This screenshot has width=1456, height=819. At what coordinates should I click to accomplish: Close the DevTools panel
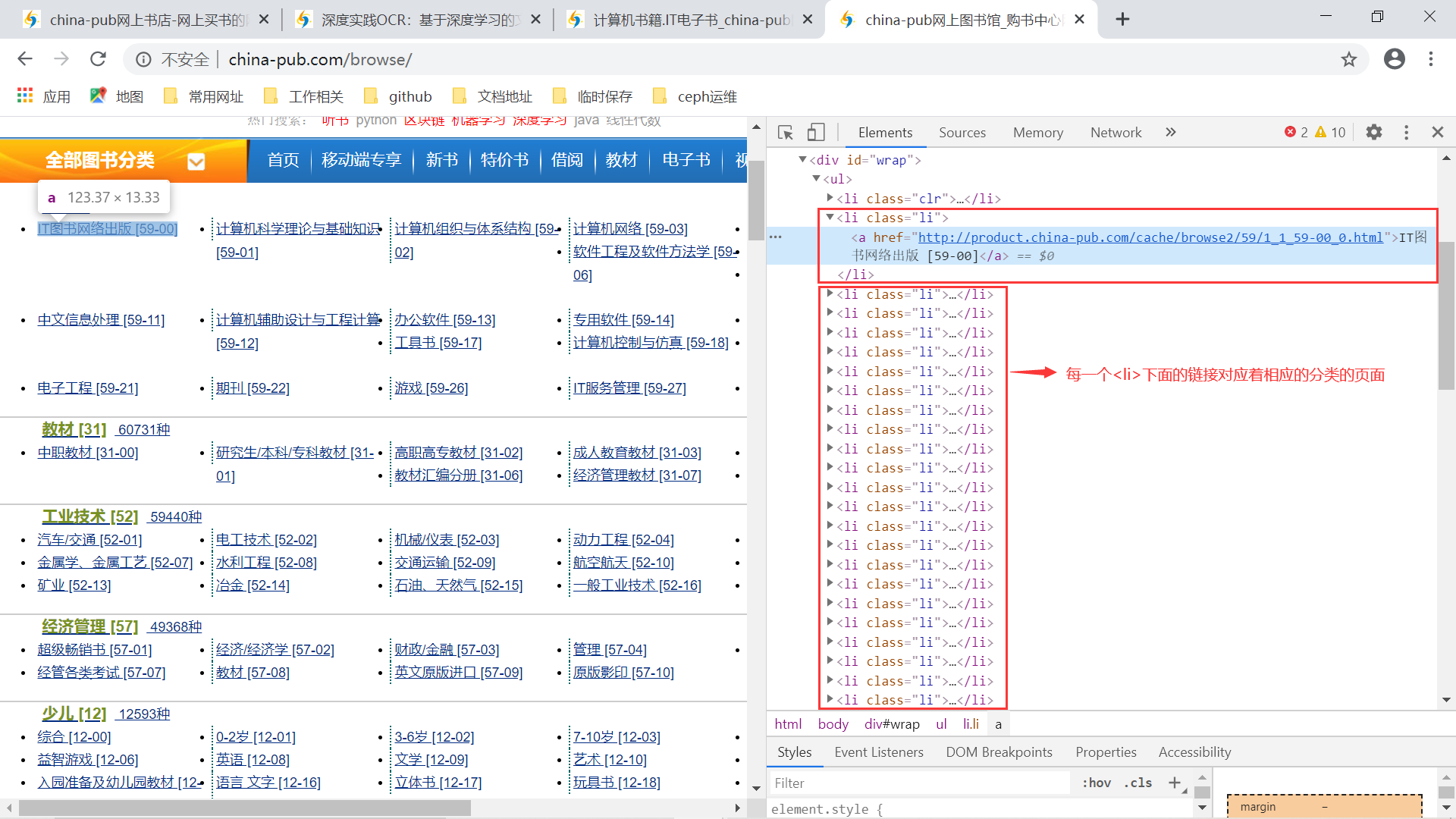(1437, 133)
